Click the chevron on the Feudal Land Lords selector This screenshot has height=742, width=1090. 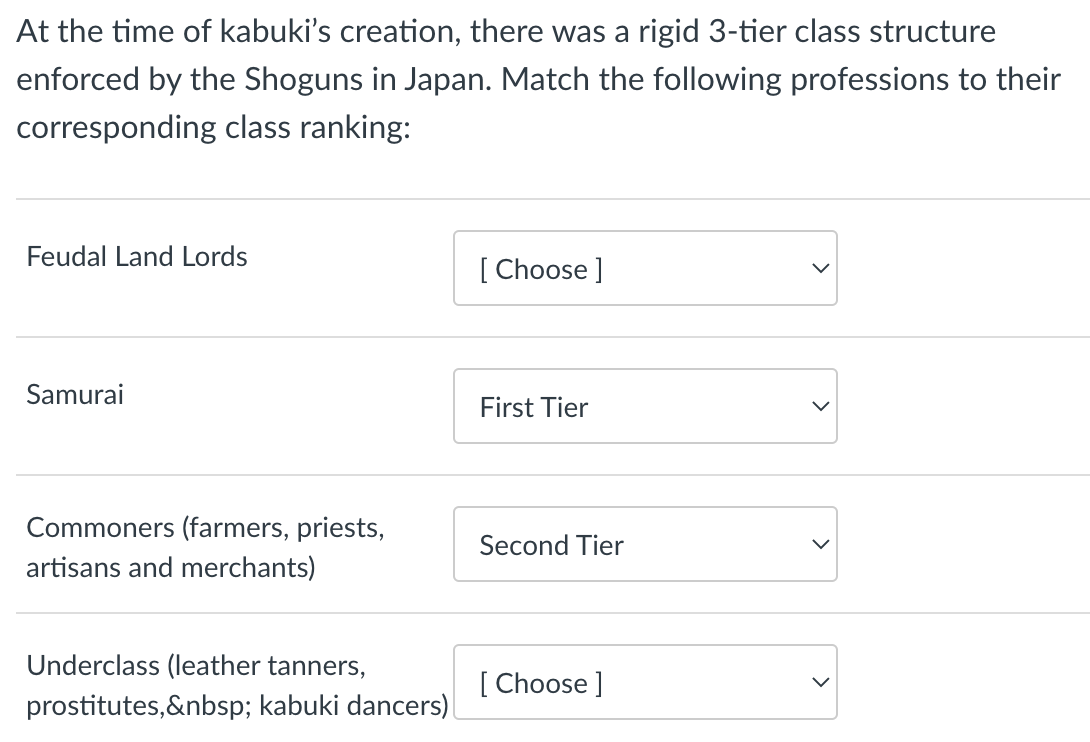tap(819, 268)
